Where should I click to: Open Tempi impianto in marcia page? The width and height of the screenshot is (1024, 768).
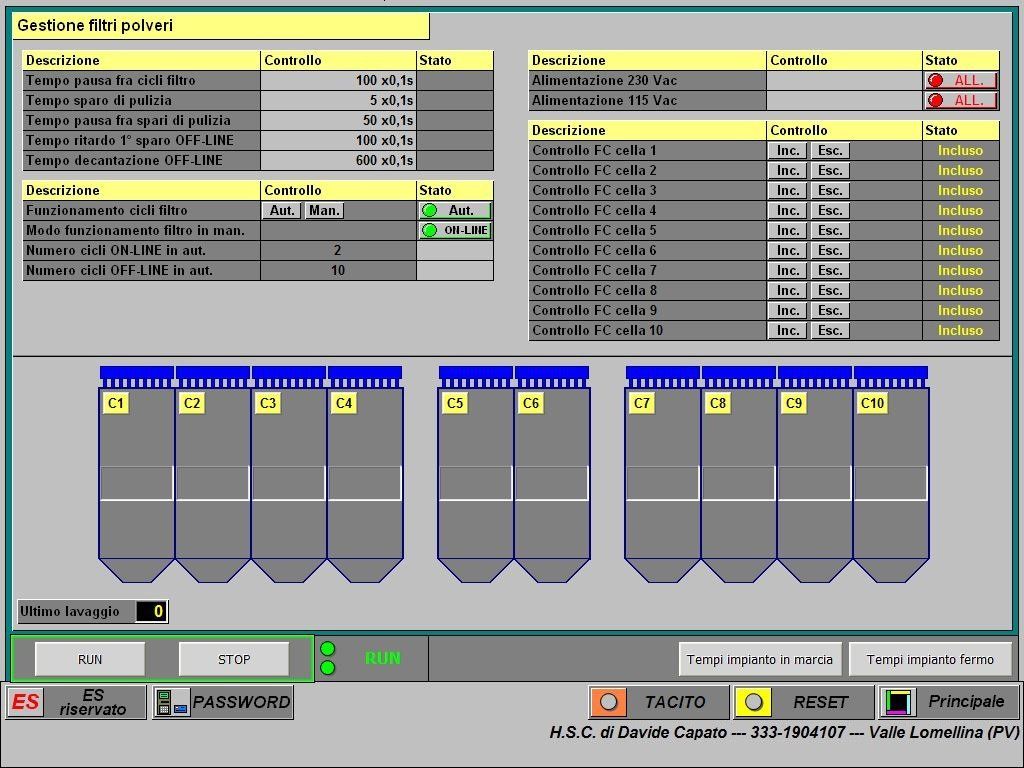click(760, 660)
